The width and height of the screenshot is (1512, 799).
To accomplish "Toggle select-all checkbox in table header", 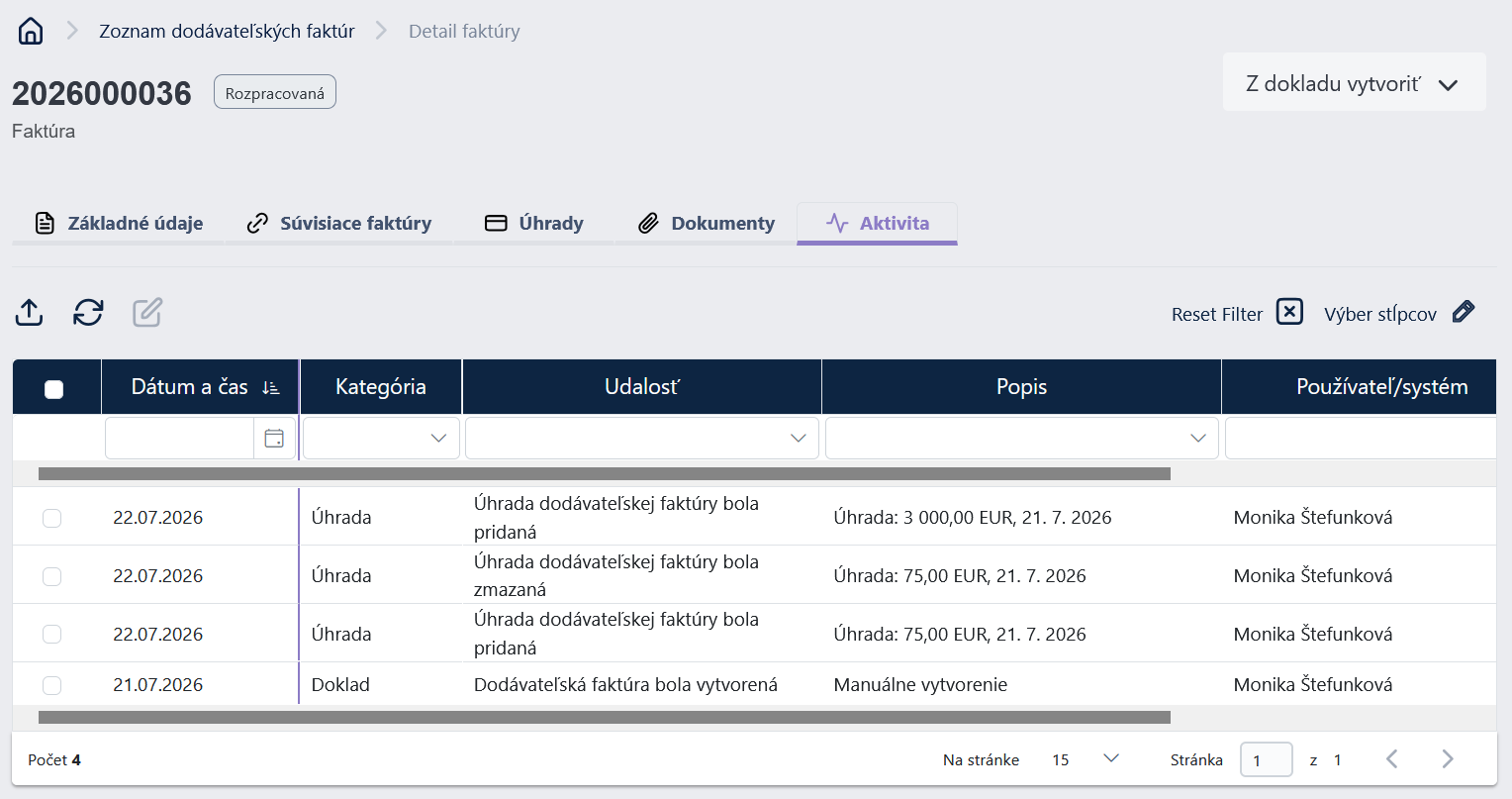I will [x=54, y=389].
